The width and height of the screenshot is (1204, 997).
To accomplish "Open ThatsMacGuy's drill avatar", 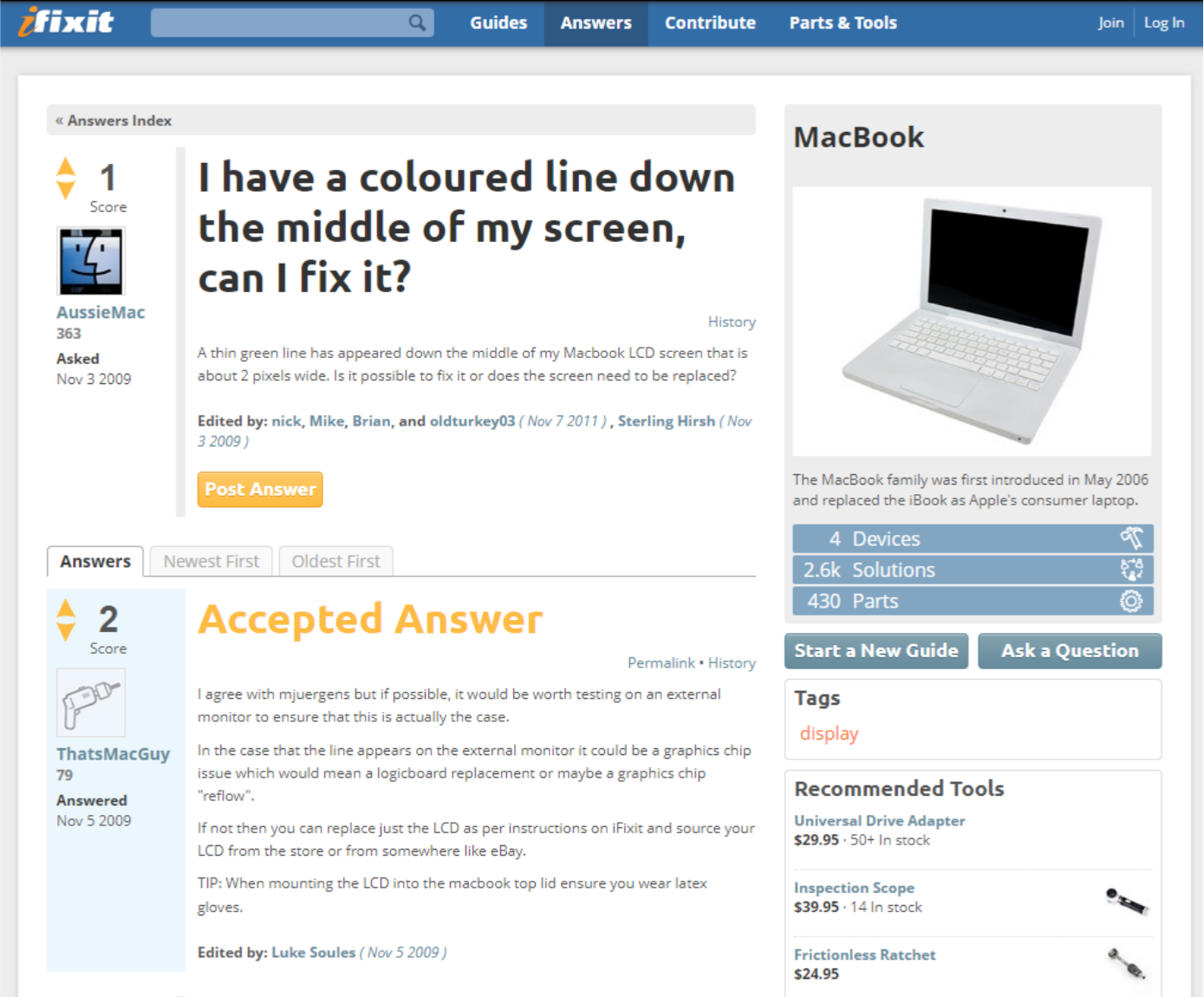I will pyautogui.click(x=91, y=702).
